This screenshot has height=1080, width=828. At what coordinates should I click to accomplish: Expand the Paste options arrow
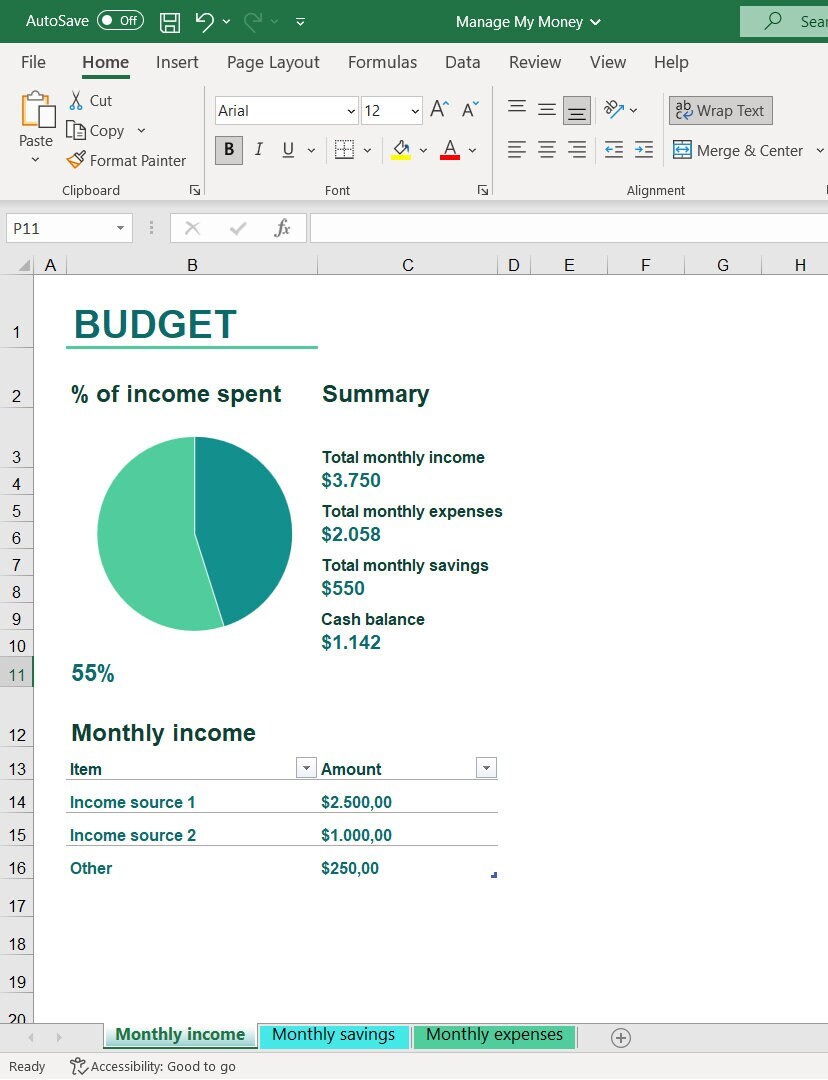coord(36,160)
